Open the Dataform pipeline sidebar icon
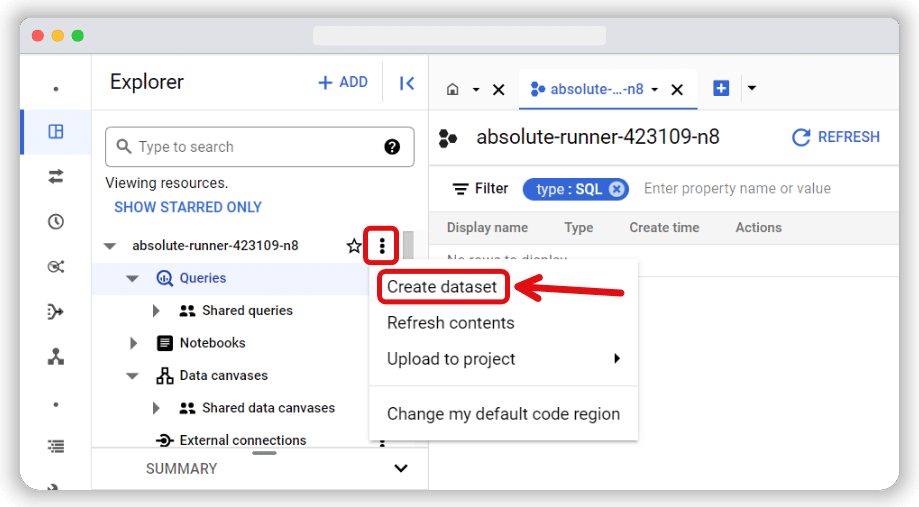The width and height of the screenshot is (919, 507). (56, 311)
